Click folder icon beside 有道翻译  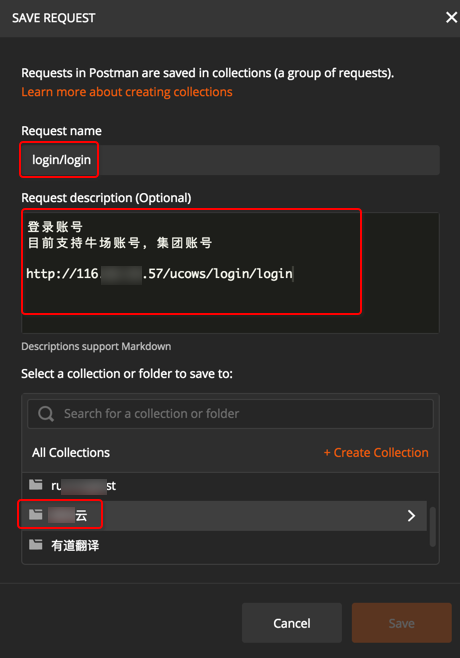(x=36, y=545)
